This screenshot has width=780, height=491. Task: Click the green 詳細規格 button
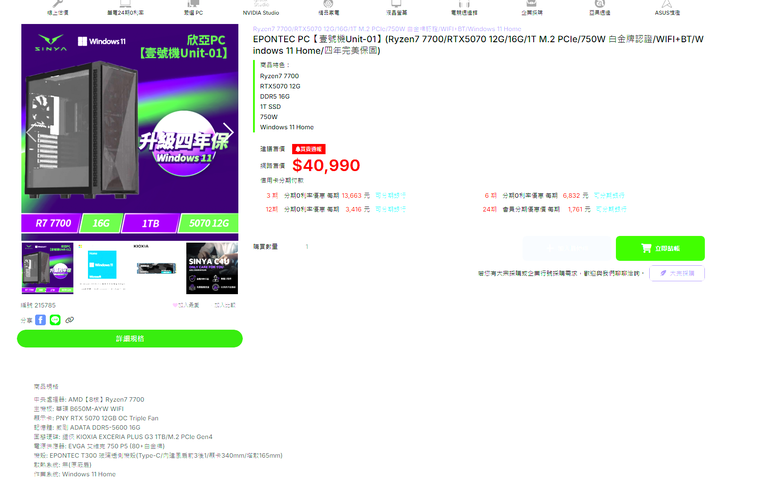pyautogui.click(x=130, y=339)
